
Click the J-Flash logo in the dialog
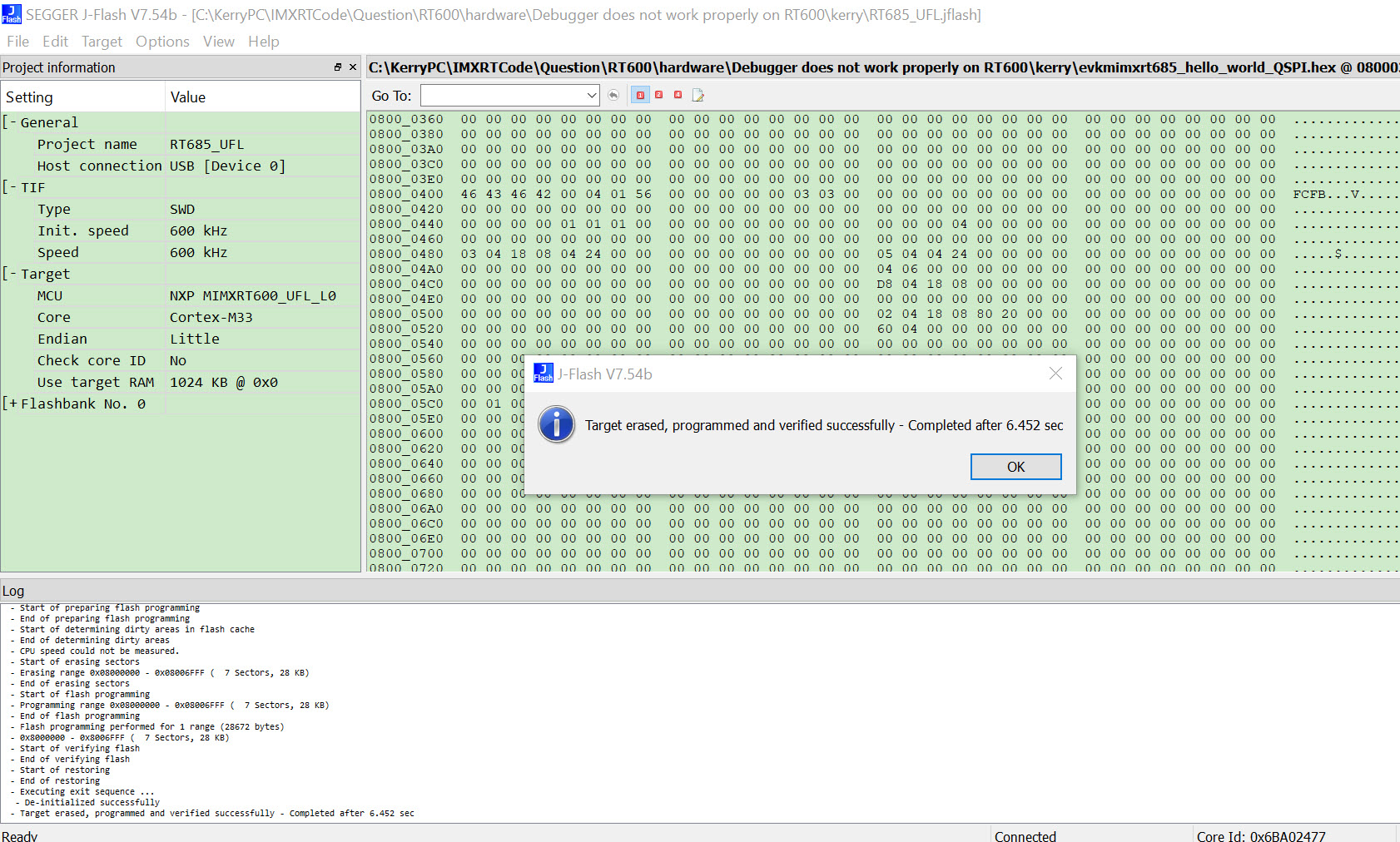(543, 374)
